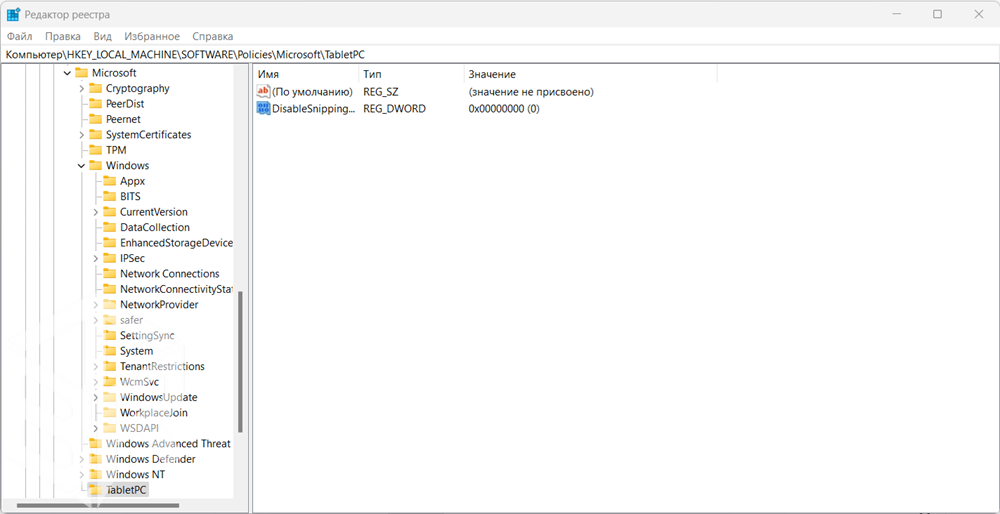1000x514 pixels.
Task: Click the registry path address bar
Action: (x=500, y=55)
